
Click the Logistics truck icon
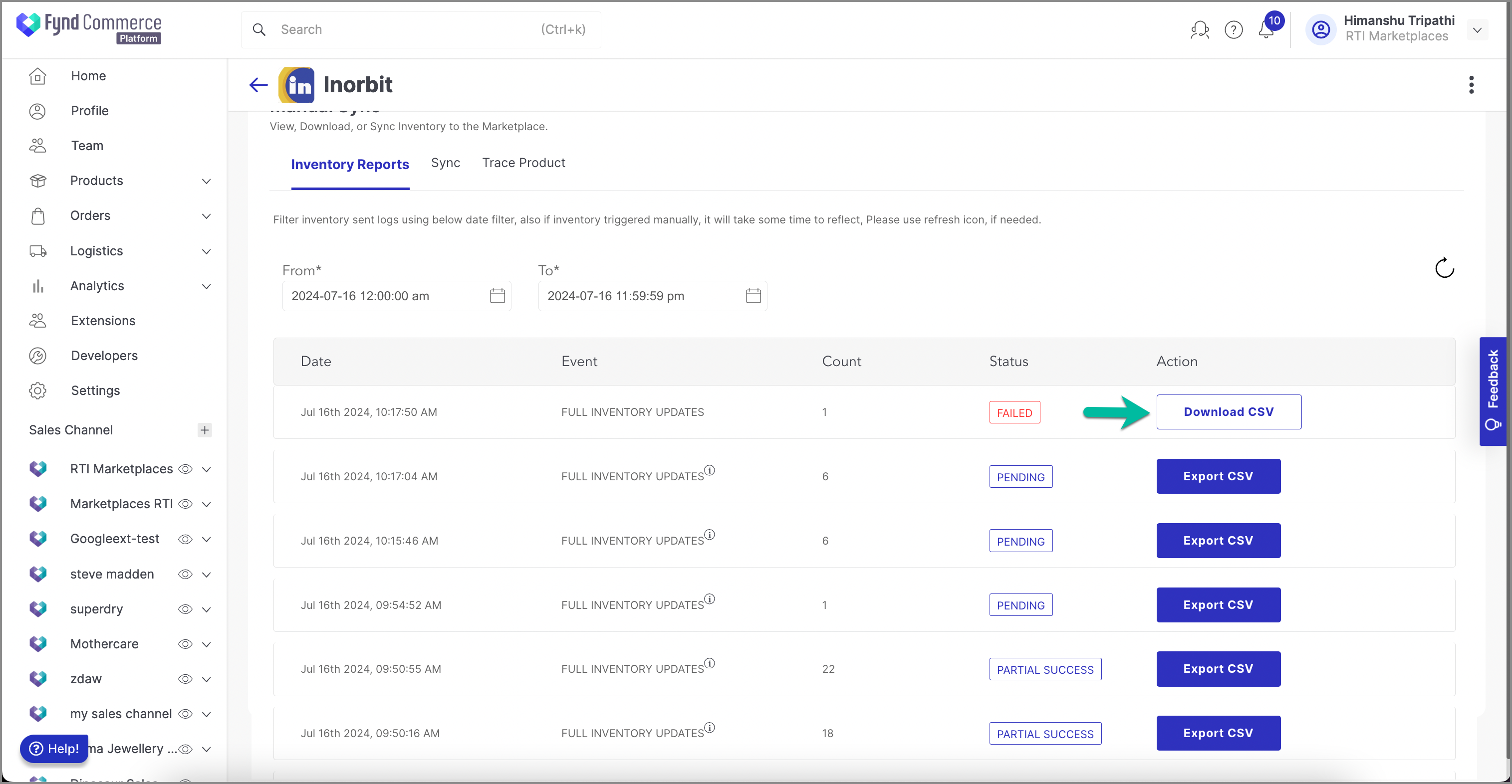pos(37,251)
